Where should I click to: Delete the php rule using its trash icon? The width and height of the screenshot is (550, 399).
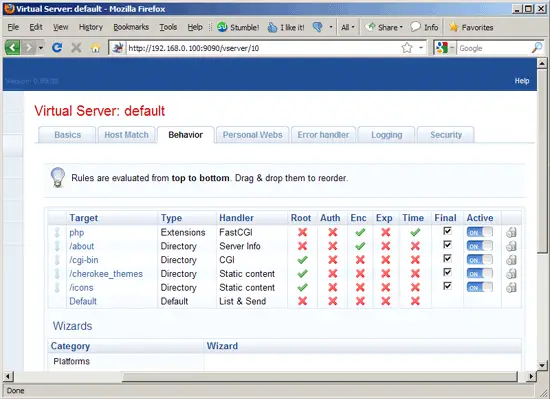pyautogui.click(x=511, y=232)
